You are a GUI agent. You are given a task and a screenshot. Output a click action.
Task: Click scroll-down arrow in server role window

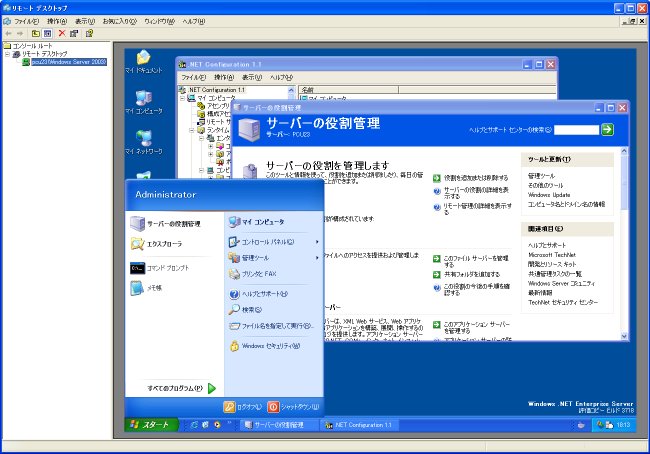(624, 337)
